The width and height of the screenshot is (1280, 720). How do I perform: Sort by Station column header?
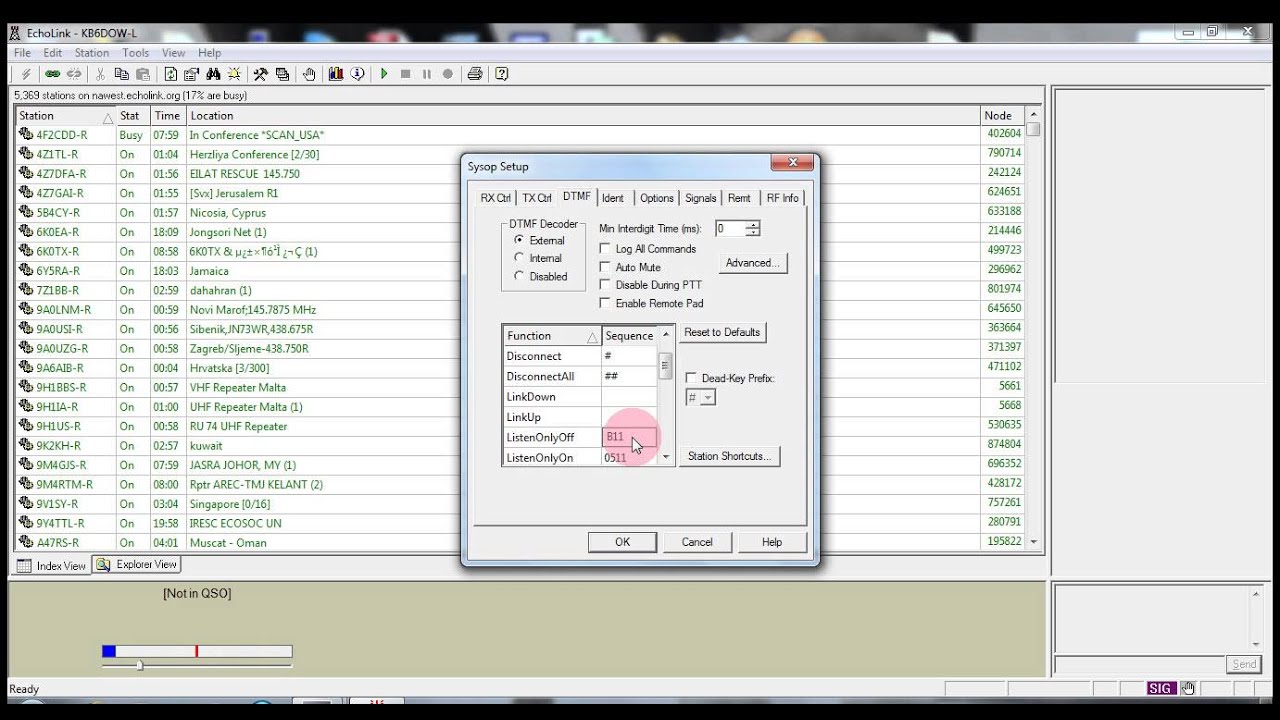(66, 115)
